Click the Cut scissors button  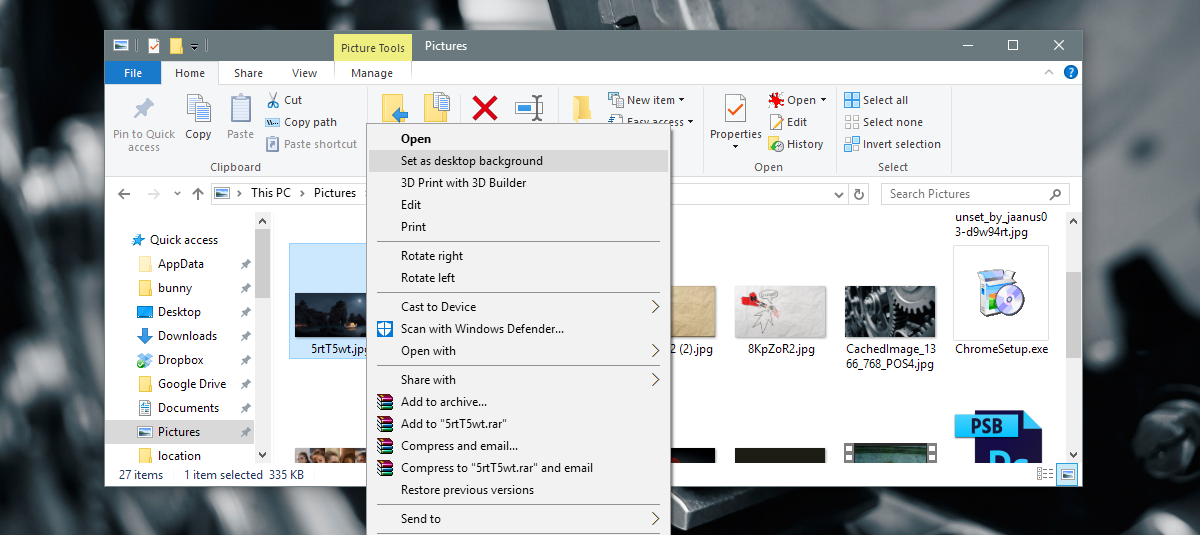click(272, 100)
